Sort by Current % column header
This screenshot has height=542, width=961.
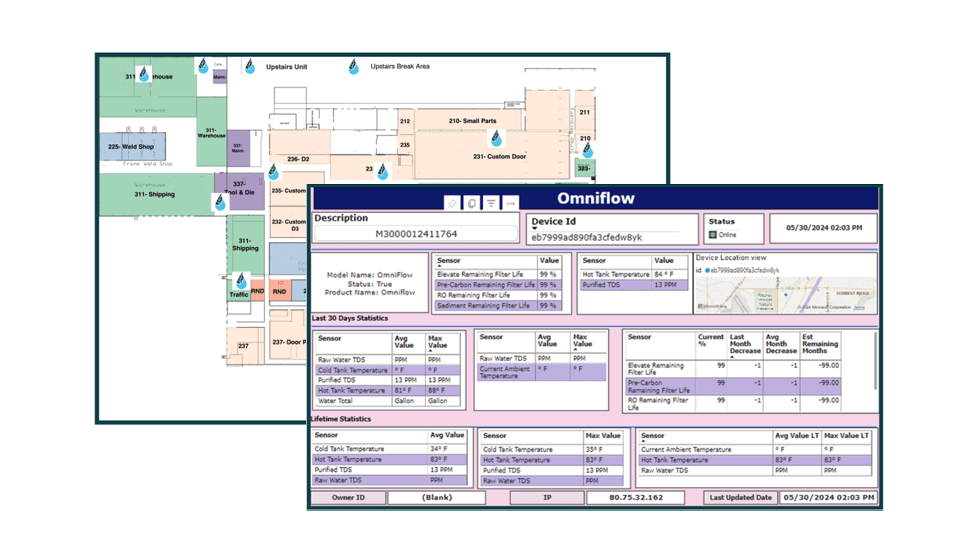click(x=710, y=340)
